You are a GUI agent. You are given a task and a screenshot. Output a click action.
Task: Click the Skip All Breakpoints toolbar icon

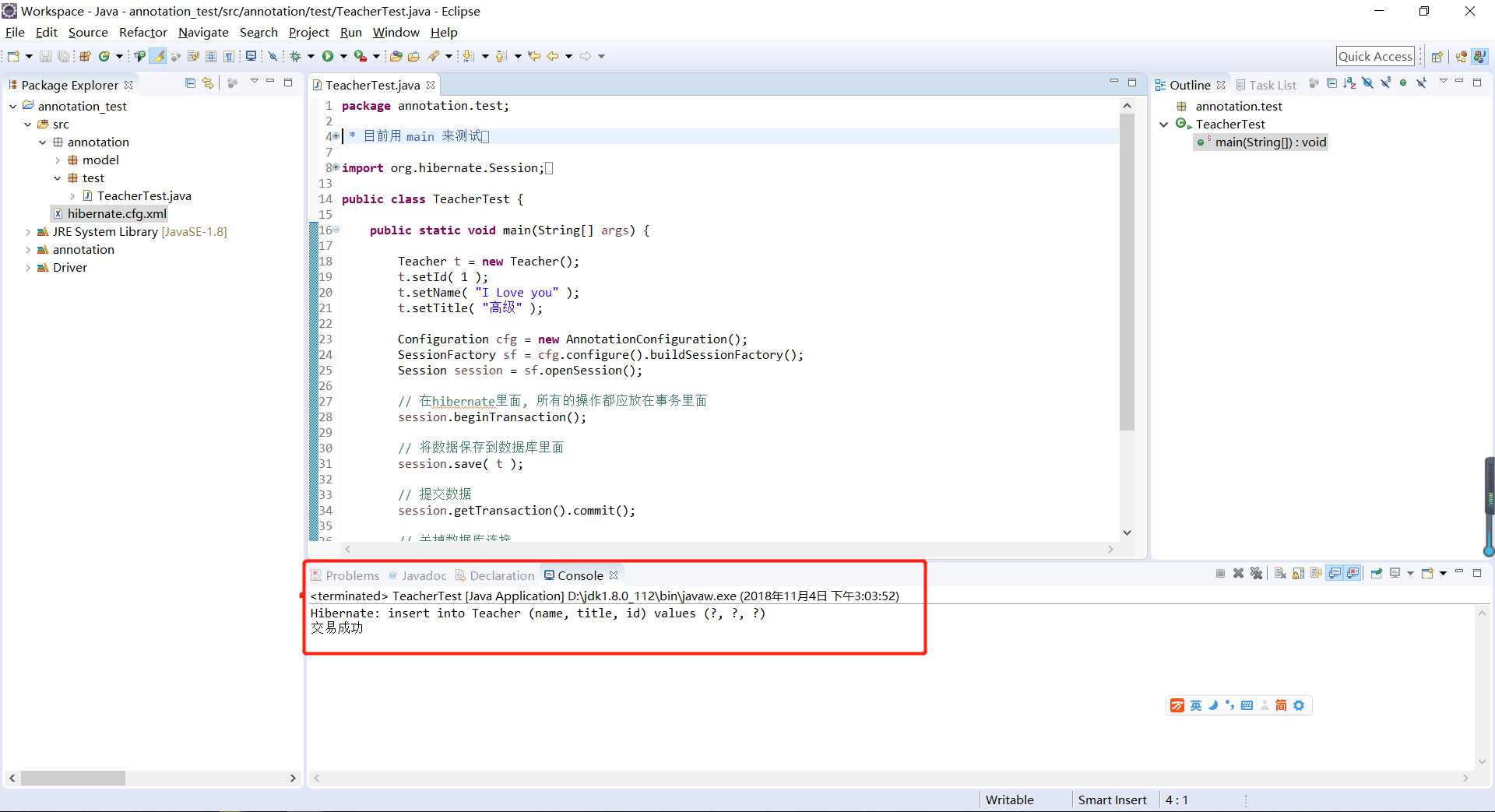tap(273, 56)
